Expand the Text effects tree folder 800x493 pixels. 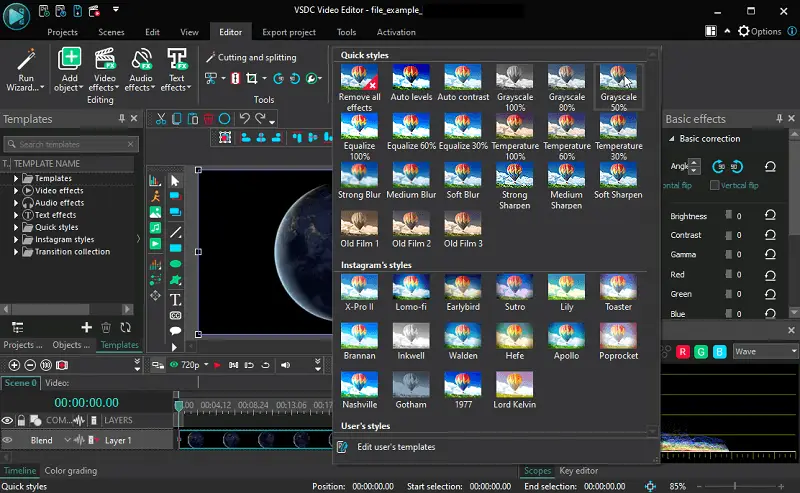pyautogui.click(x=16, y=215)
